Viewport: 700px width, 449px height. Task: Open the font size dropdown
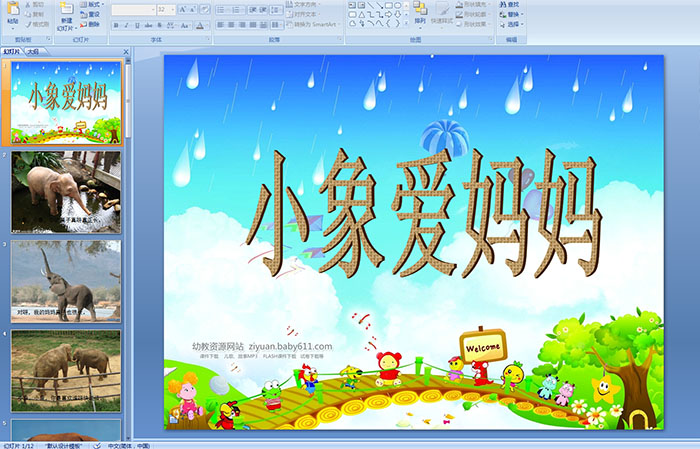coord(173,9)
